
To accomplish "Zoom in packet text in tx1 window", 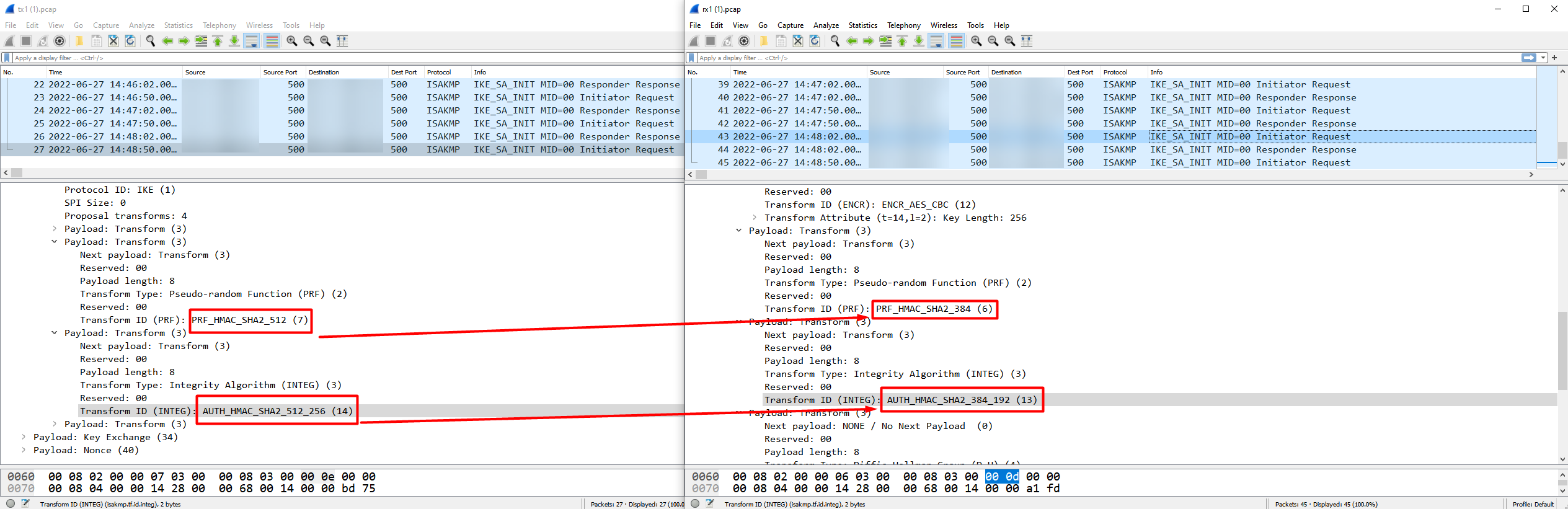I will coord(292,41).
